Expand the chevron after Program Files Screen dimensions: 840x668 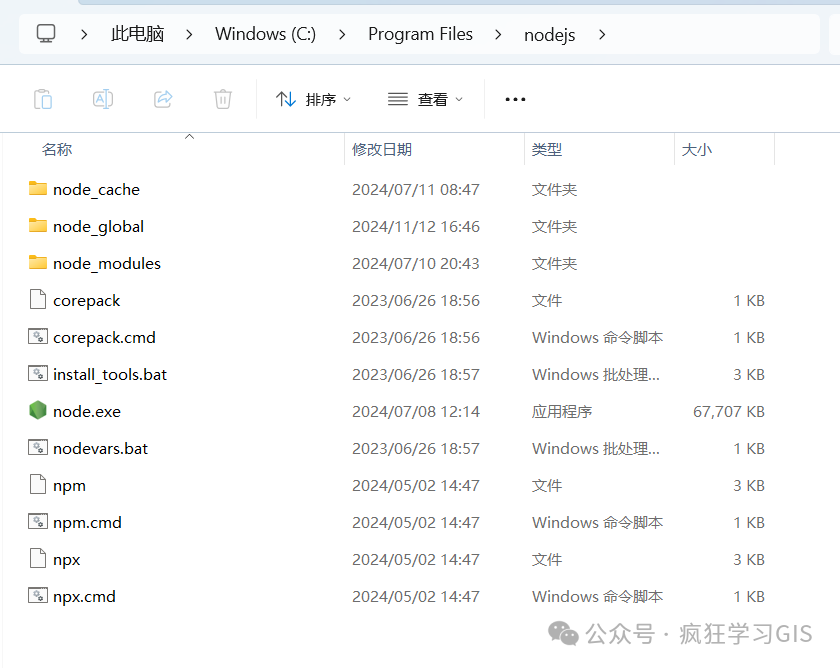point(498,34)
